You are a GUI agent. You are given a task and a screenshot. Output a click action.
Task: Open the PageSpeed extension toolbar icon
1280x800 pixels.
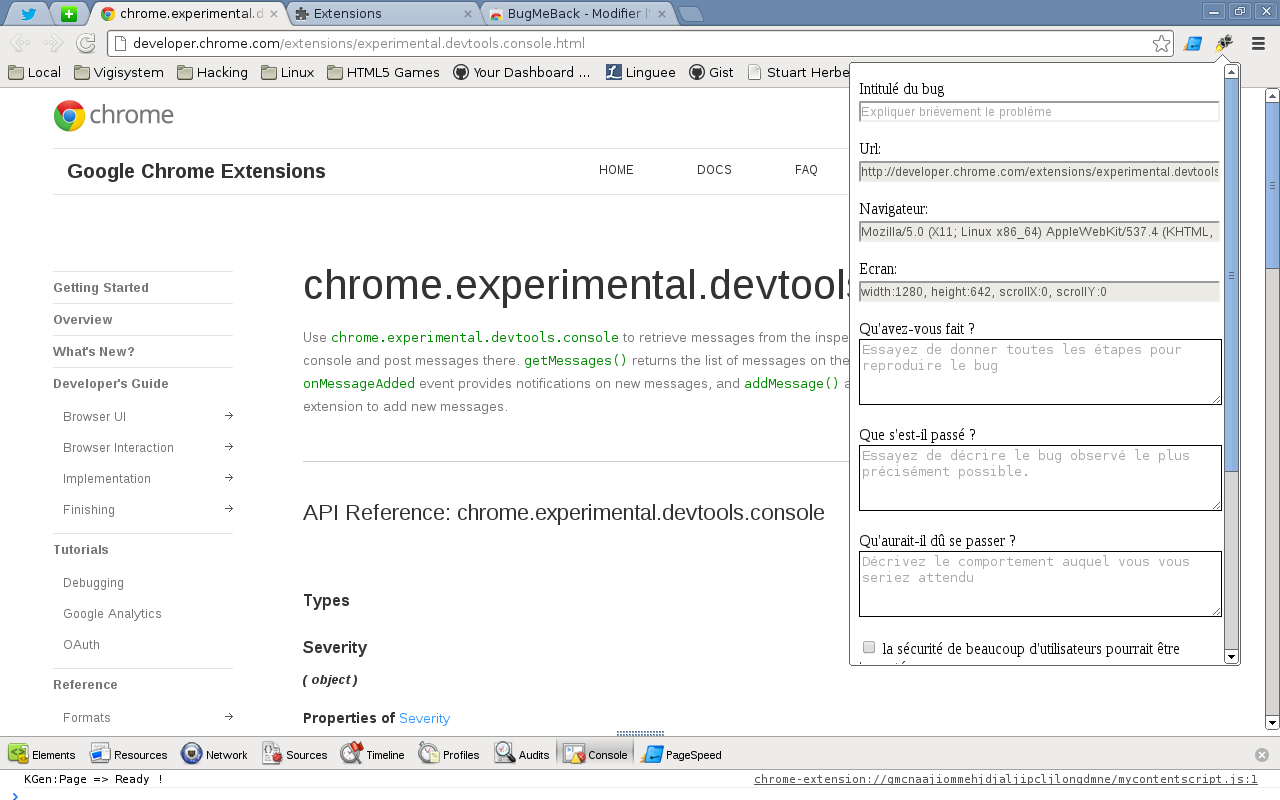tap(1192, 44)
